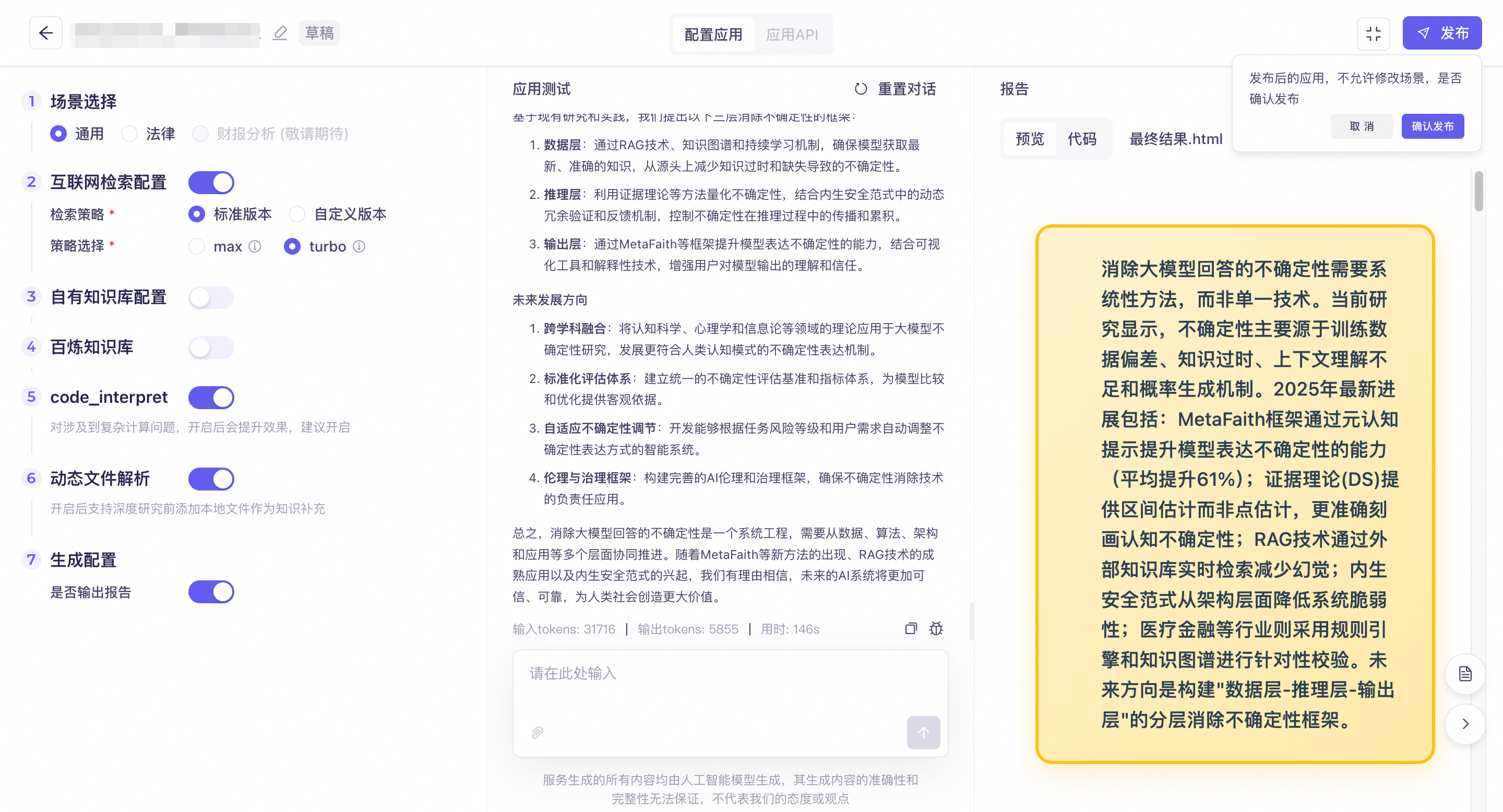Image resolution: width=1503 pixels, height=812 pixels.
Task: Open the document panel icon on right edge
Action: [1464, 674]
